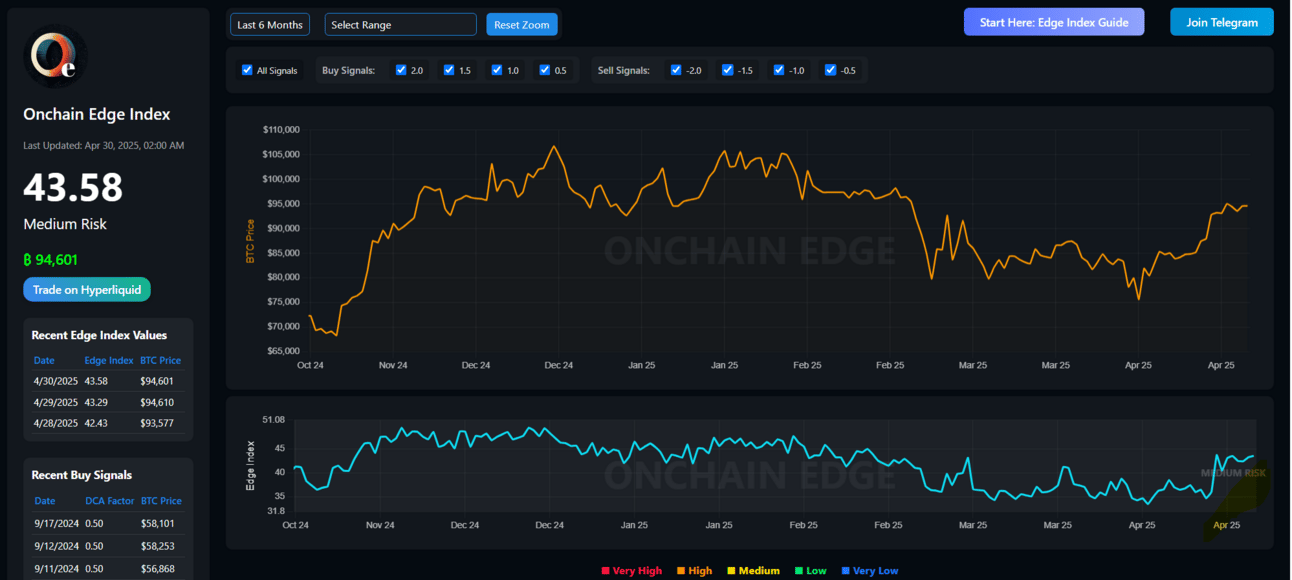Click the yellow Medium legend swatch
Viewport: 1292px width, 580px height.
pos(731,571)
